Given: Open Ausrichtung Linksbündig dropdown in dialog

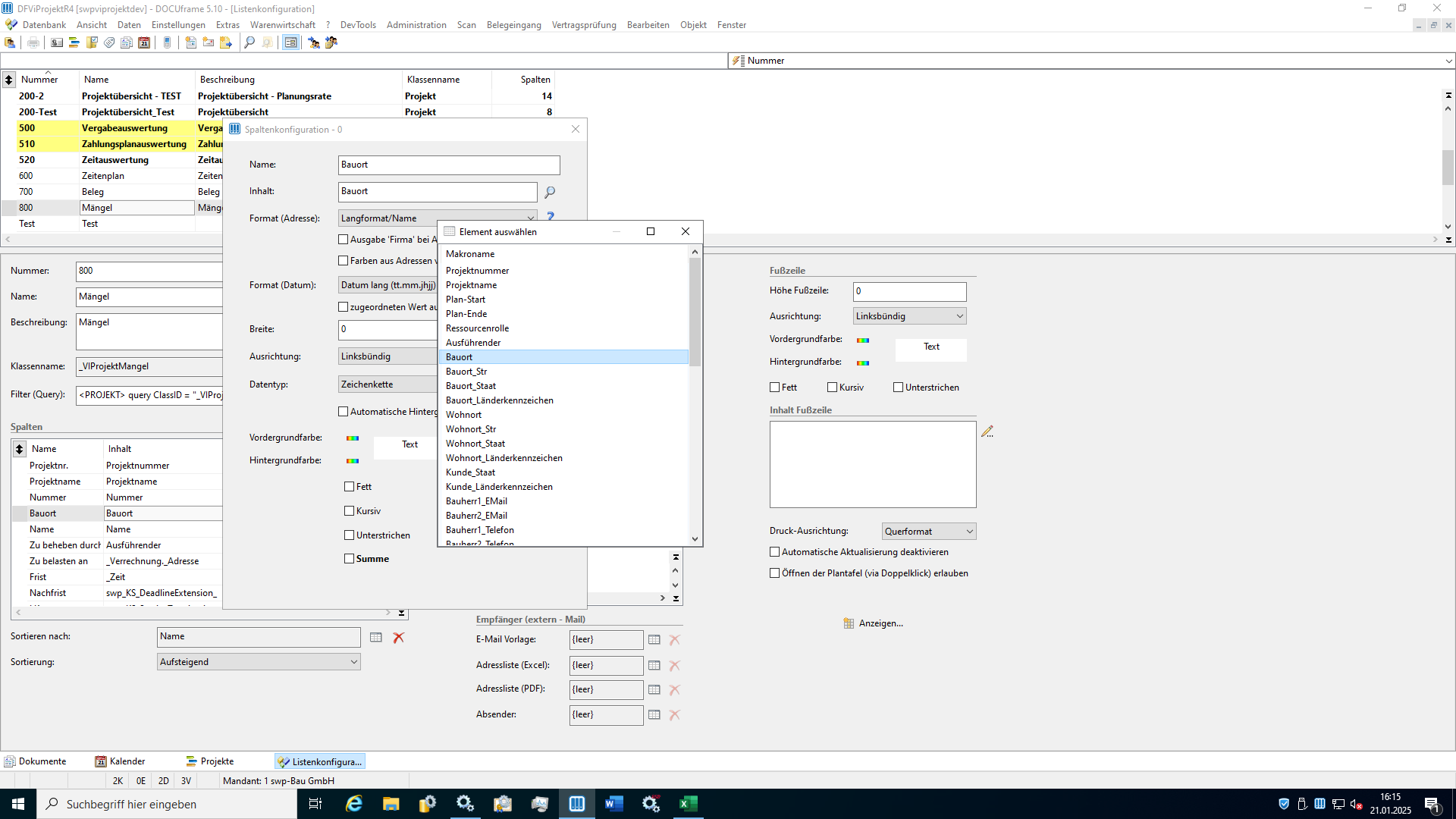Looking at the screenshot, I should point(388,356).
